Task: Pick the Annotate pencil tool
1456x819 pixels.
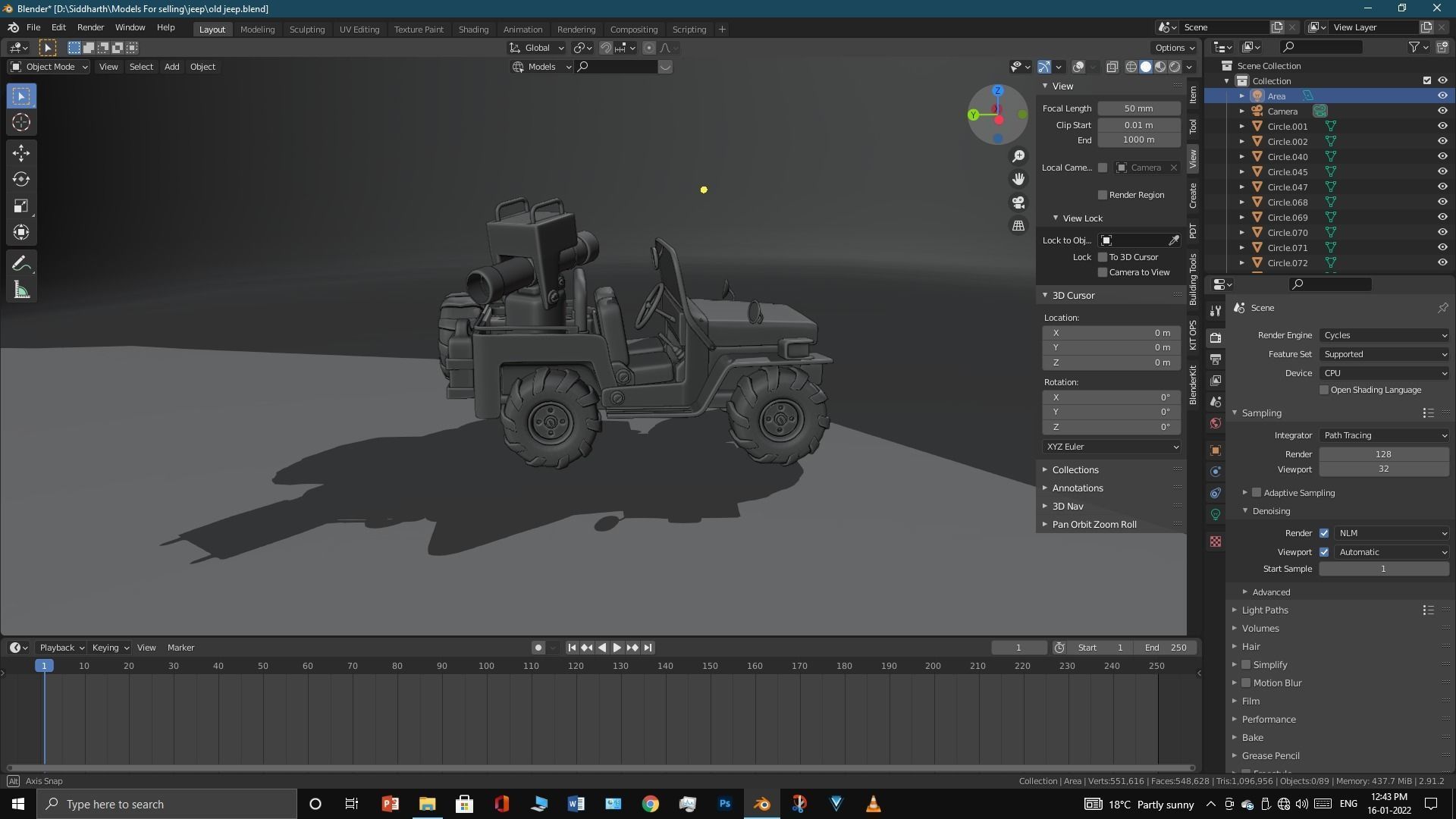Action: click(21, 264)
